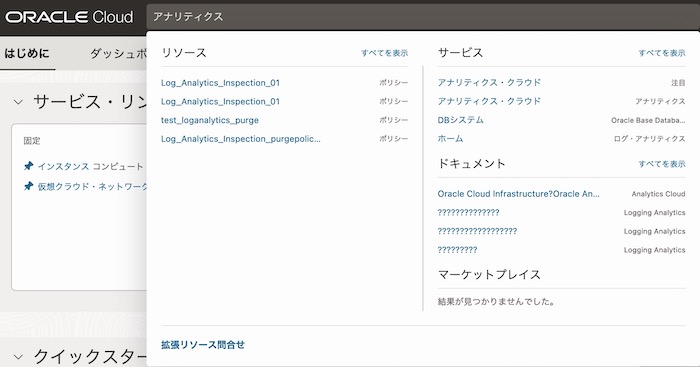
Task: Switch to the はじめに tab
Action: coord(27,54)
